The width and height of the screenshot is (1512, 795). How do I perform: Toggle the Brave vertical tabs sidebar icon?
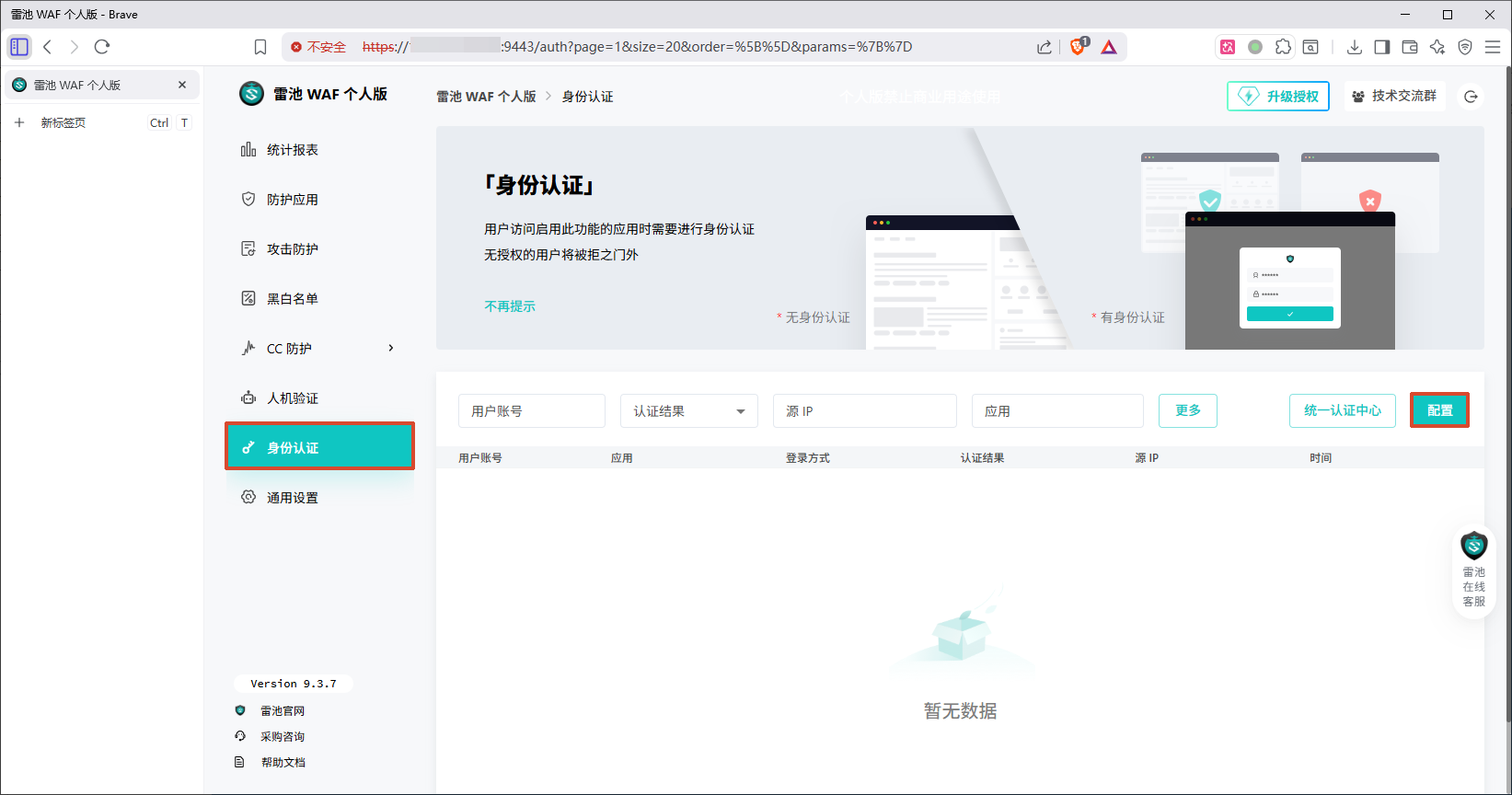(19, 47)
